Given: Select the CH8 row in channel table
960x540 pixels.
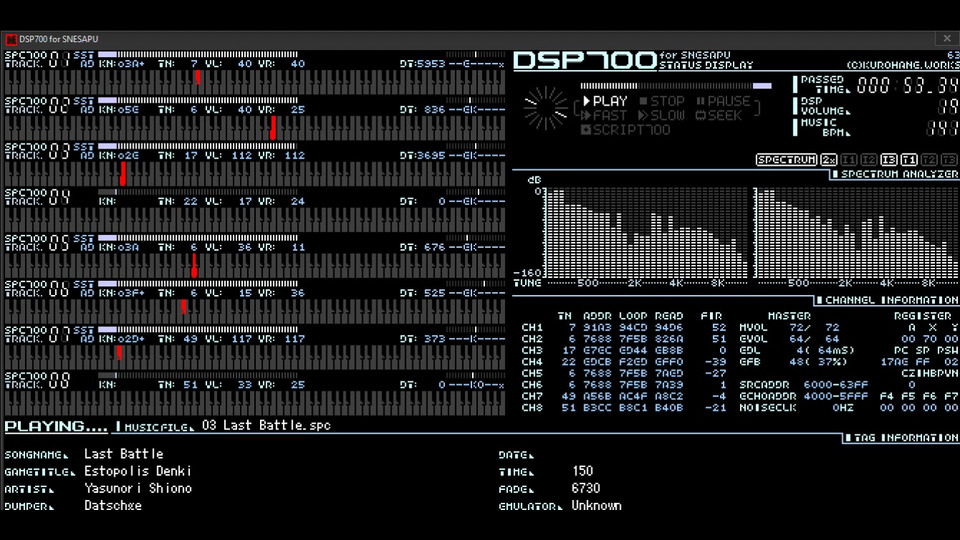Looking at the screenshot, I should pos(623,408).
